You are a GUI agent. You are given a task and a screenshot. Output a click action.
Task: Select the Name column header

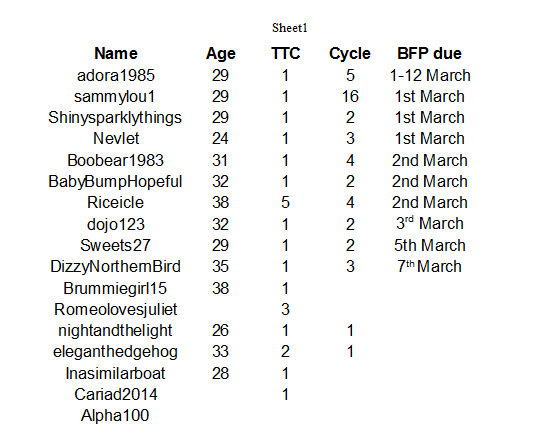[x=116, y=53]
